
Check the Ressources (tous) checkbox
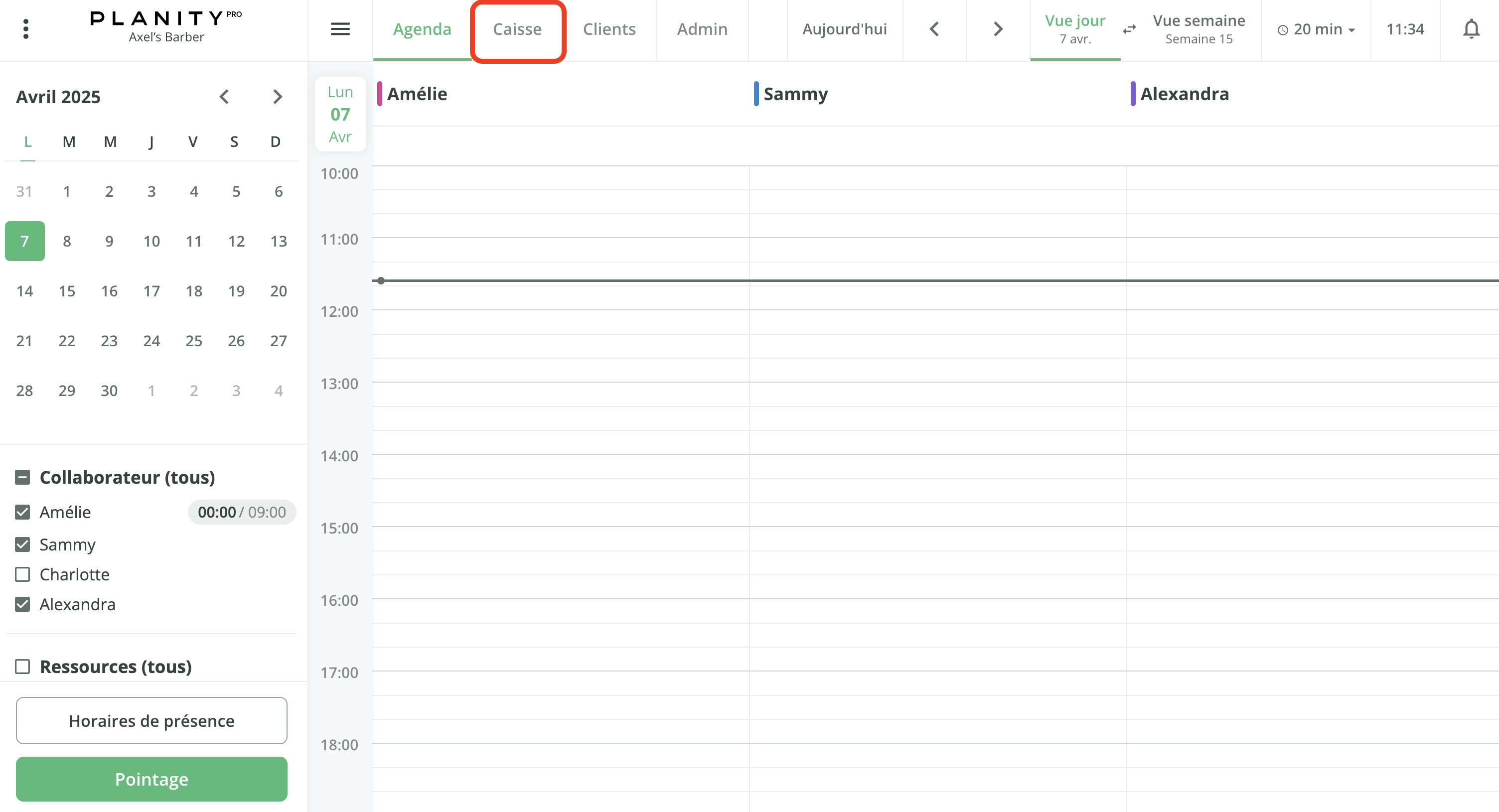(23, 666)
